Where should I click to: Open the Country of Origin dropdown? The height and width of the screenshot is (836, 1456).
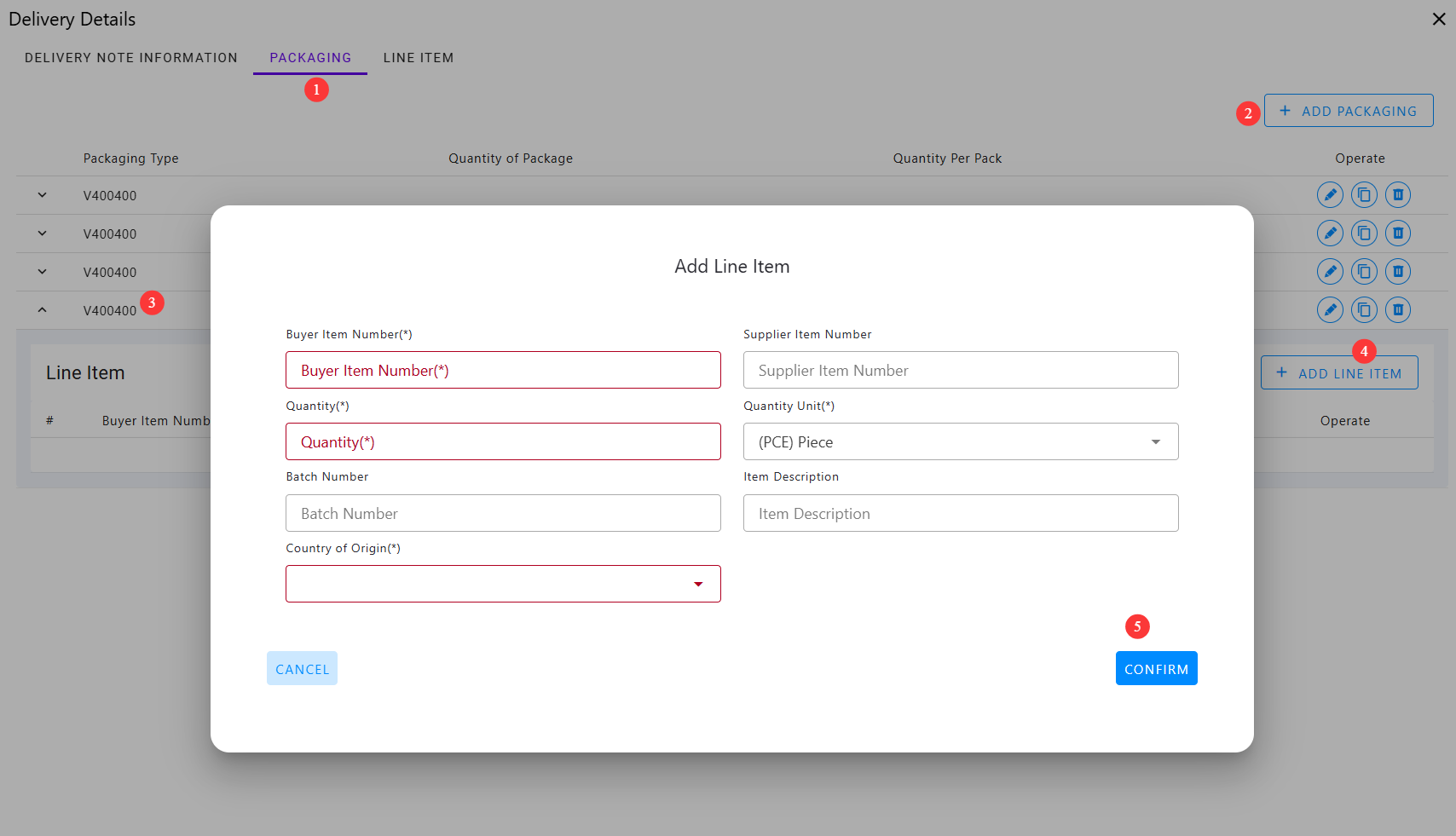pos(503,584)
